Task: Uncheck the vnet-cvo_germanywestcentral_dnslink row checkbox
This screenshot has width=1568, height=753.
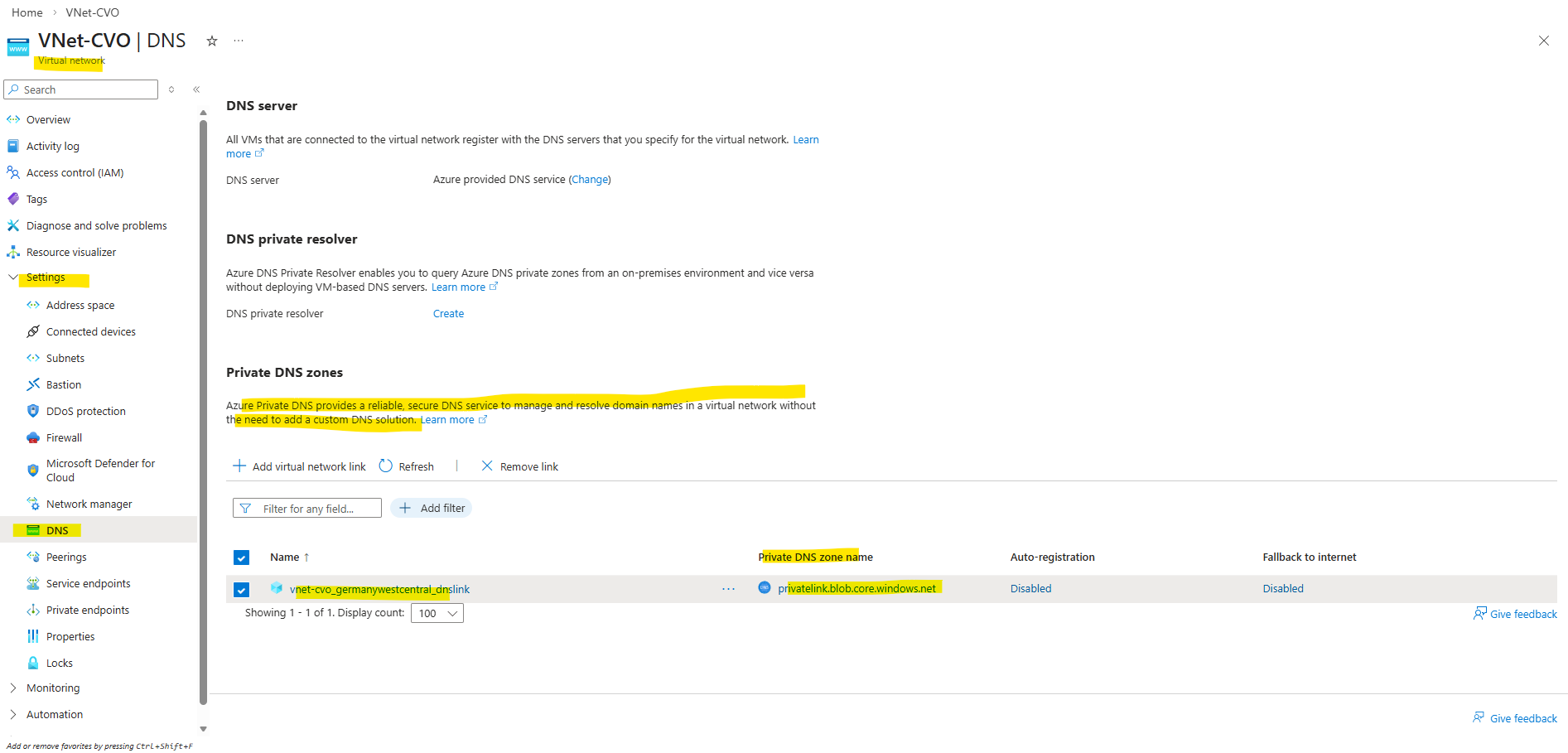Action: (241, 589)
